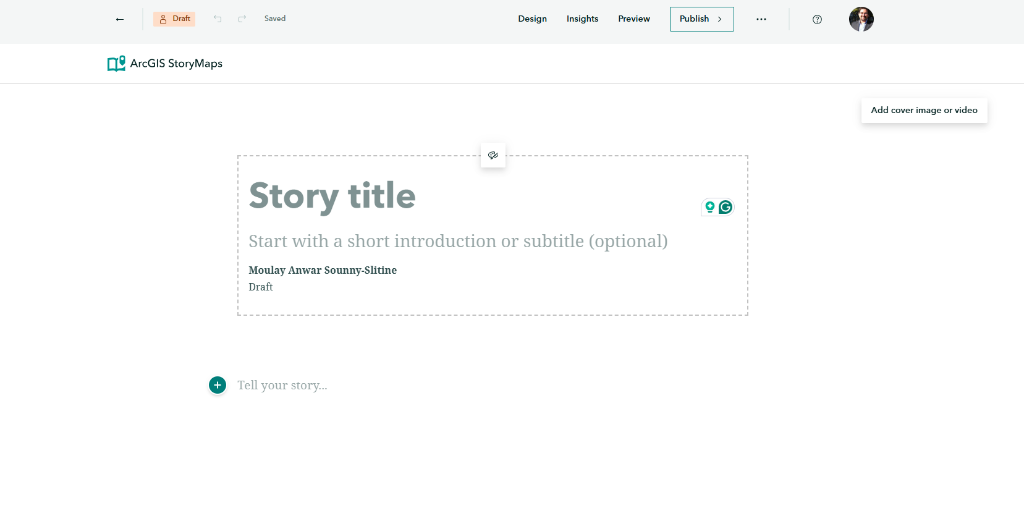Open the more actions ellipsis menu

(761, 19)
